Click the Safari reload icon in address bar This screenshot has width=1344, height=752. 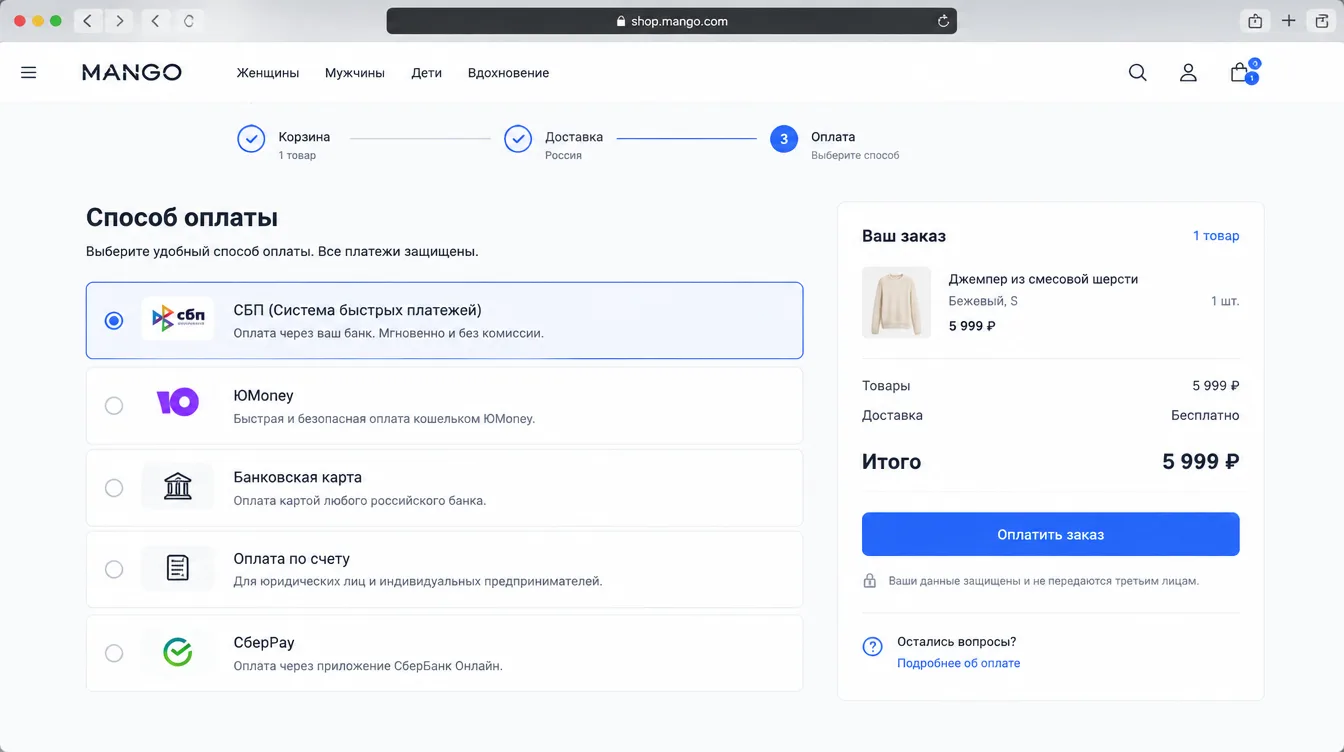[x=942, y=21]
